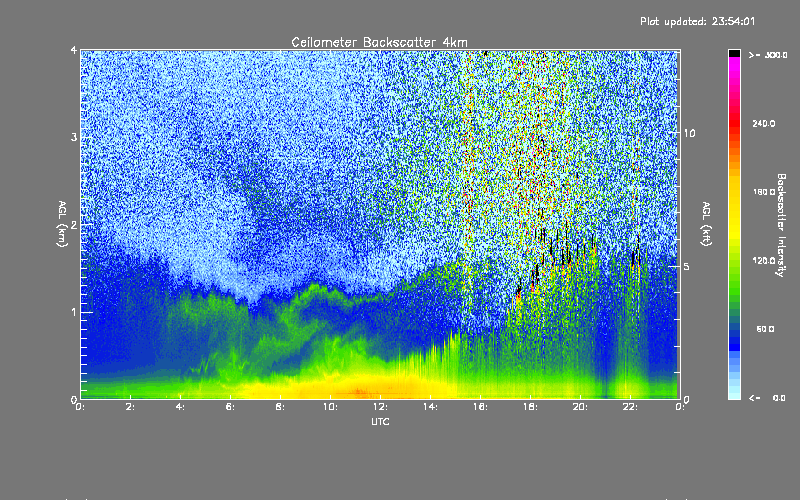Pick the red segment of the colorbar
This screenshot has height=500, width=800.
tap(734, 122)
